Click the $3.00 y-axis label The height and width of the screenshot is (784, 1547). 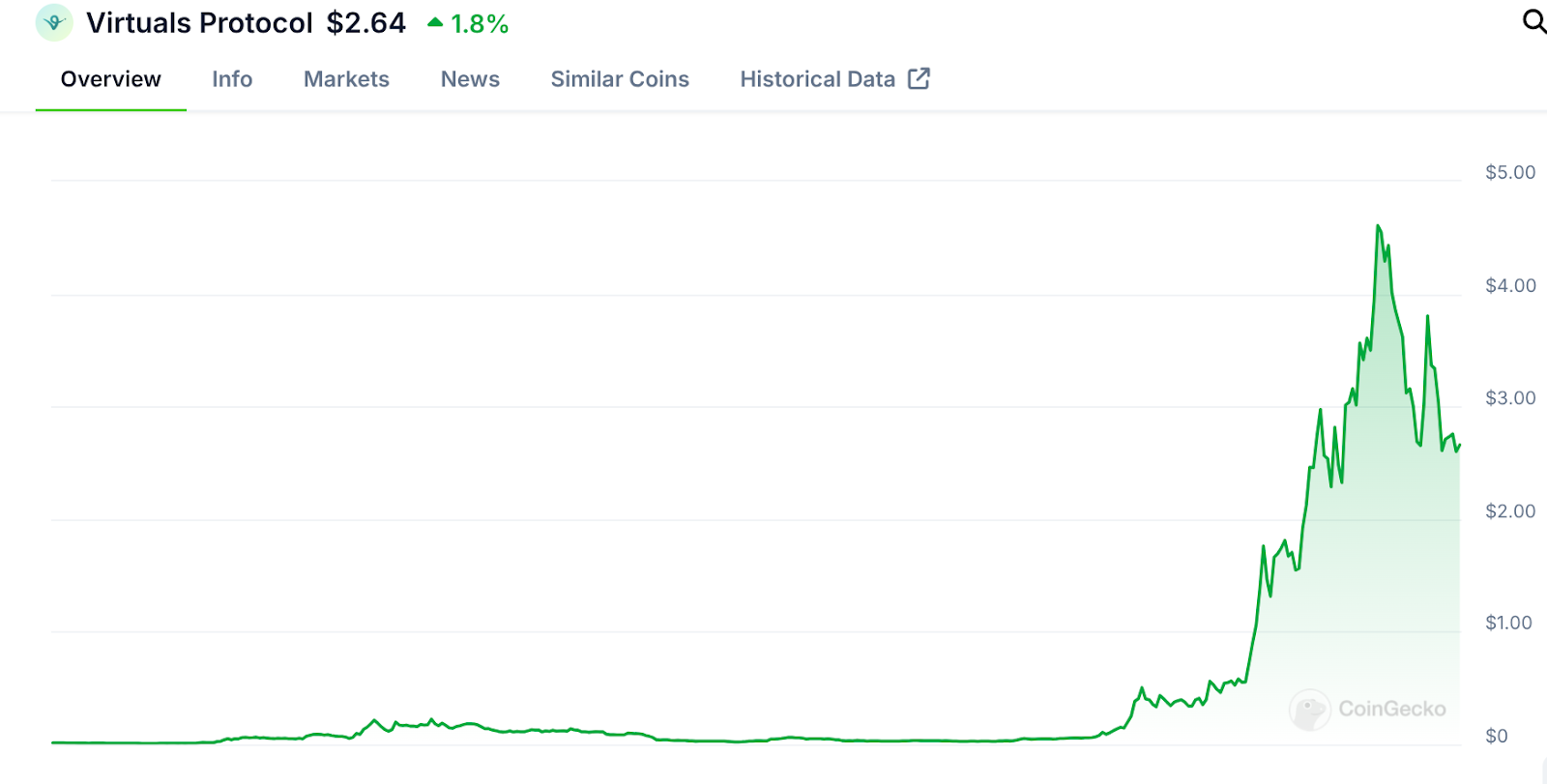click(x=1510, y=397)
